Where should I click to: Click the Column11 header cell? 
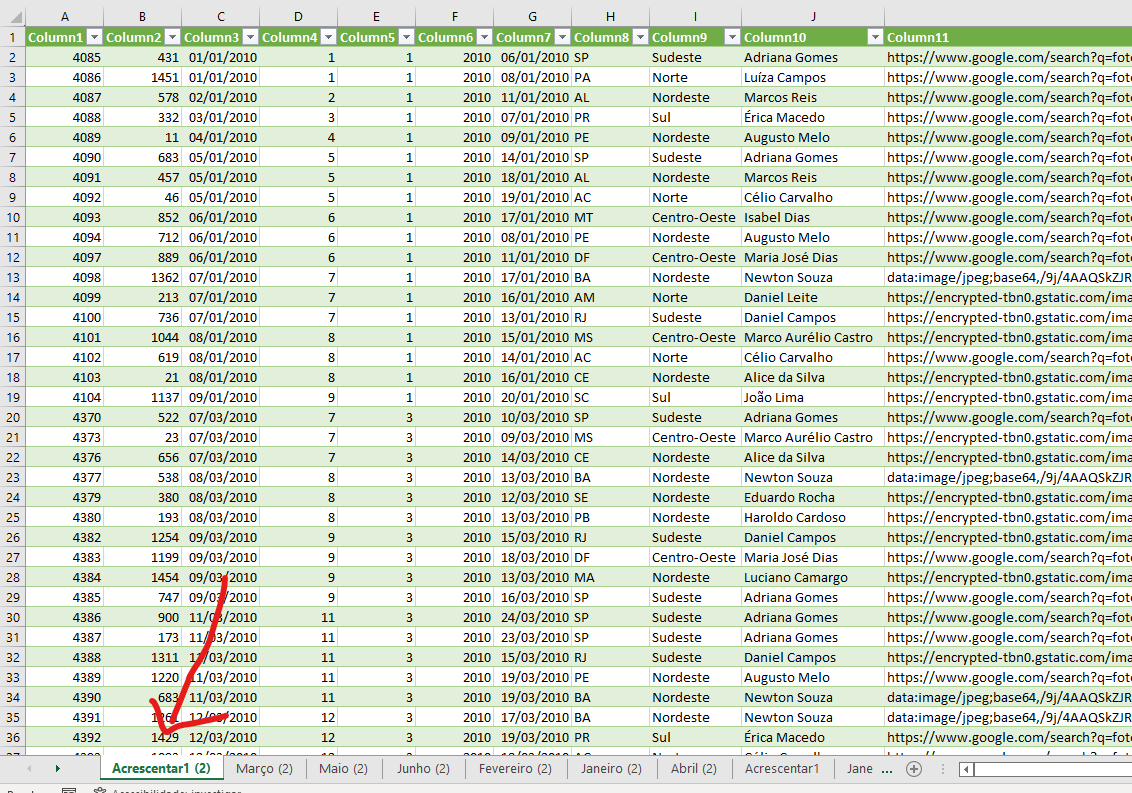point(1008,37)
